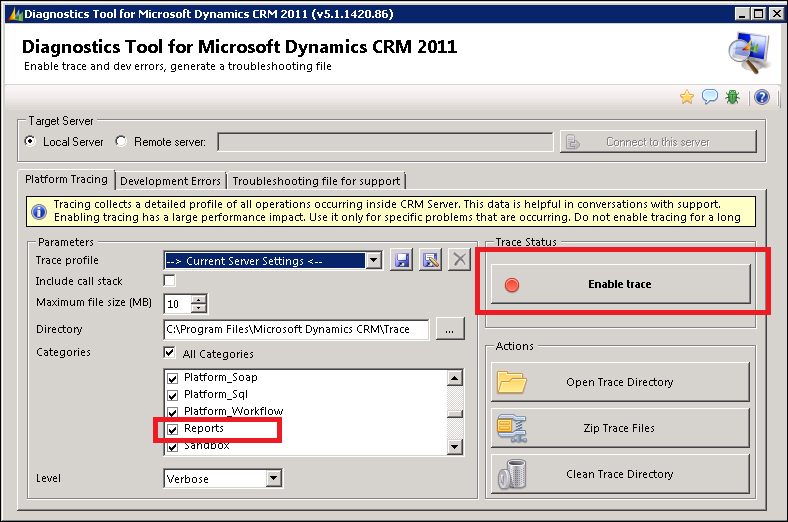Image resolution: width=788 pixels, height=522 pixels.
Task: Toggle the Reports category checkbox
Action: 172,429
